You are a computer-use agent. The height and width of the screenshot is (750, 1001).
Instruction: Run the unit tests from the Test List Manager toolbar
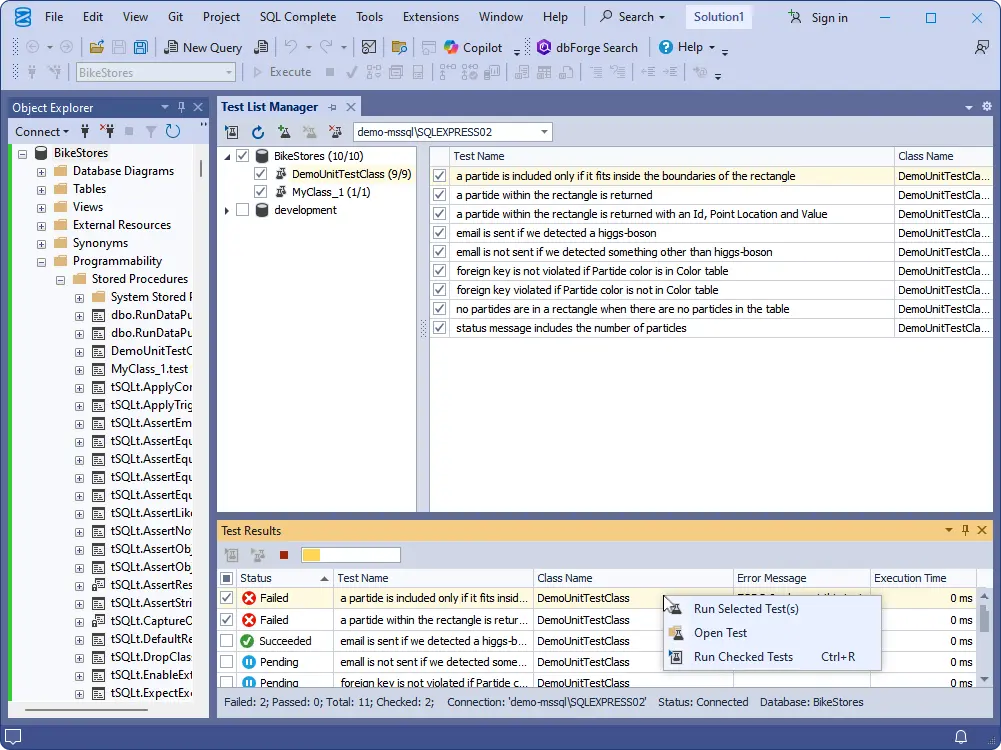click(x=231, y=131)
